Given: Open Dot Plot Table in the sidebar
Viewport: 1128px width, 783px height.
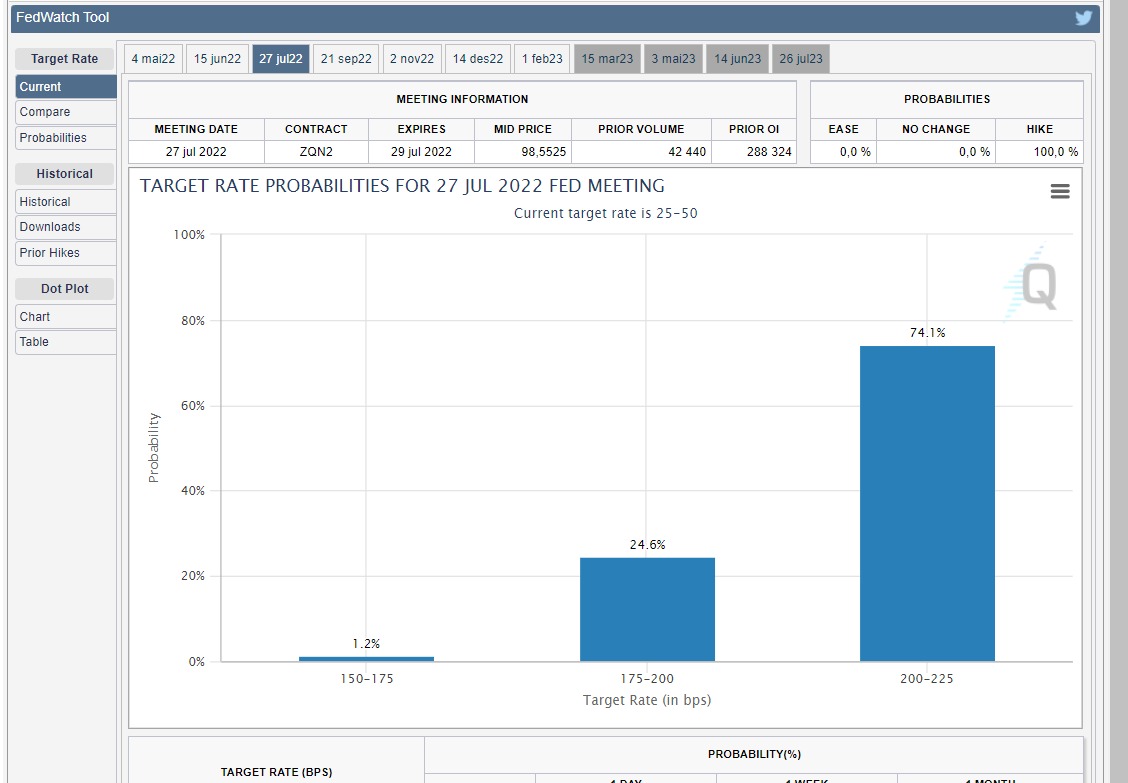Looking at the screenshot, I should click(x=65, y=342).
